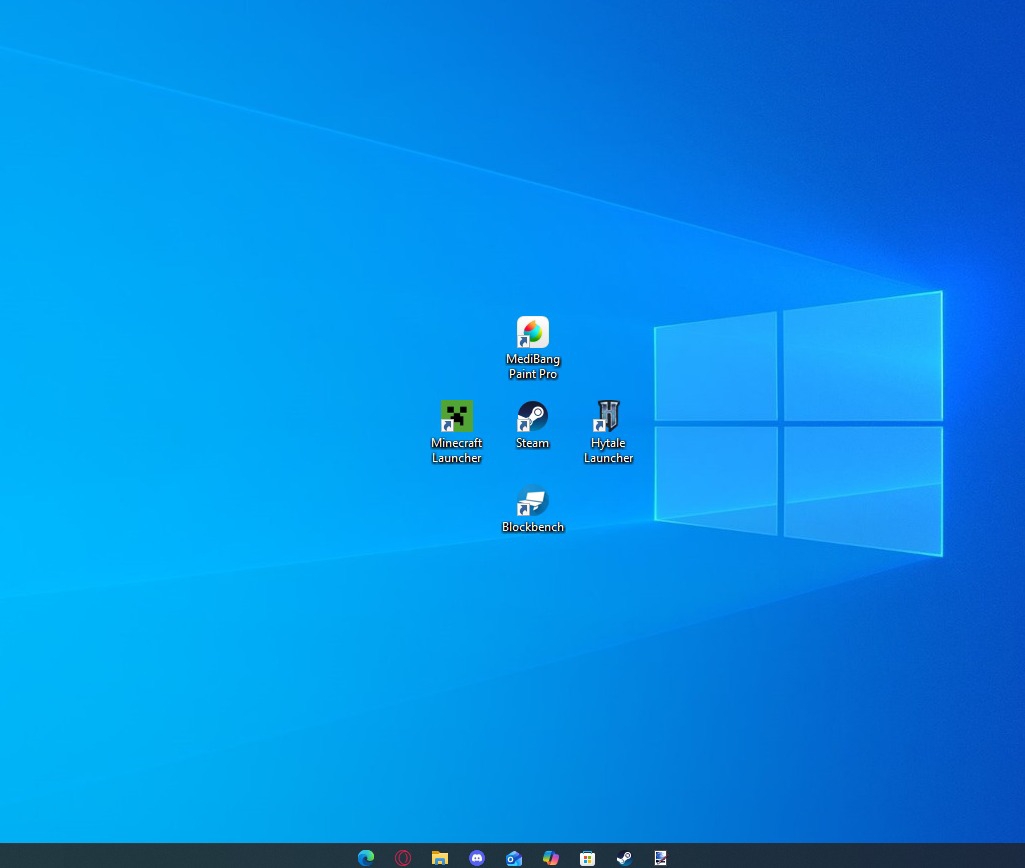
Task: Launch Copilot from the taskbar
Action: pos(551,857)
